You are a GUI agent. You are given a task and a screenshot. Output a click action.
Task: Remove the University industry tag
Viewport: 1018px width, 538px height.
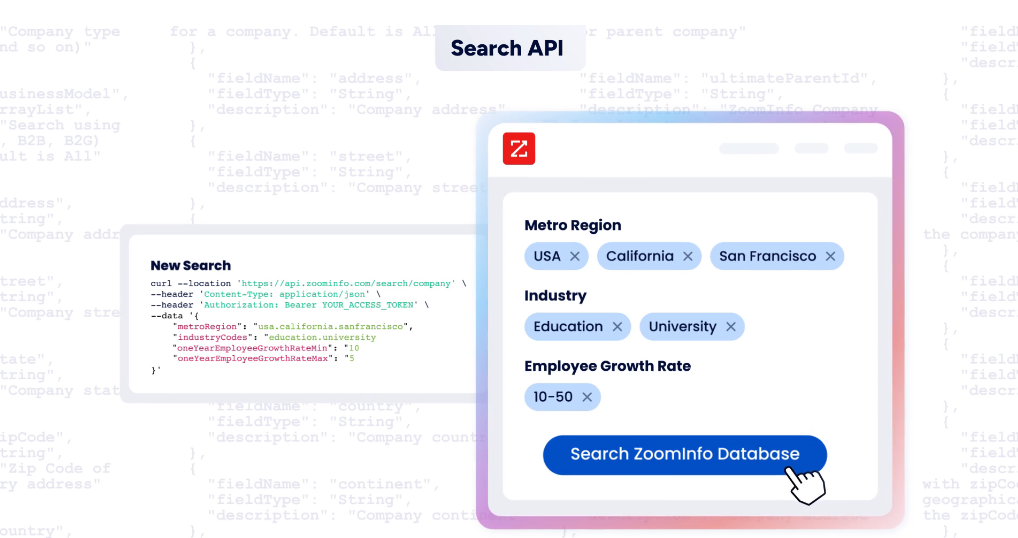pyautogui.click(x=731, y=326)
